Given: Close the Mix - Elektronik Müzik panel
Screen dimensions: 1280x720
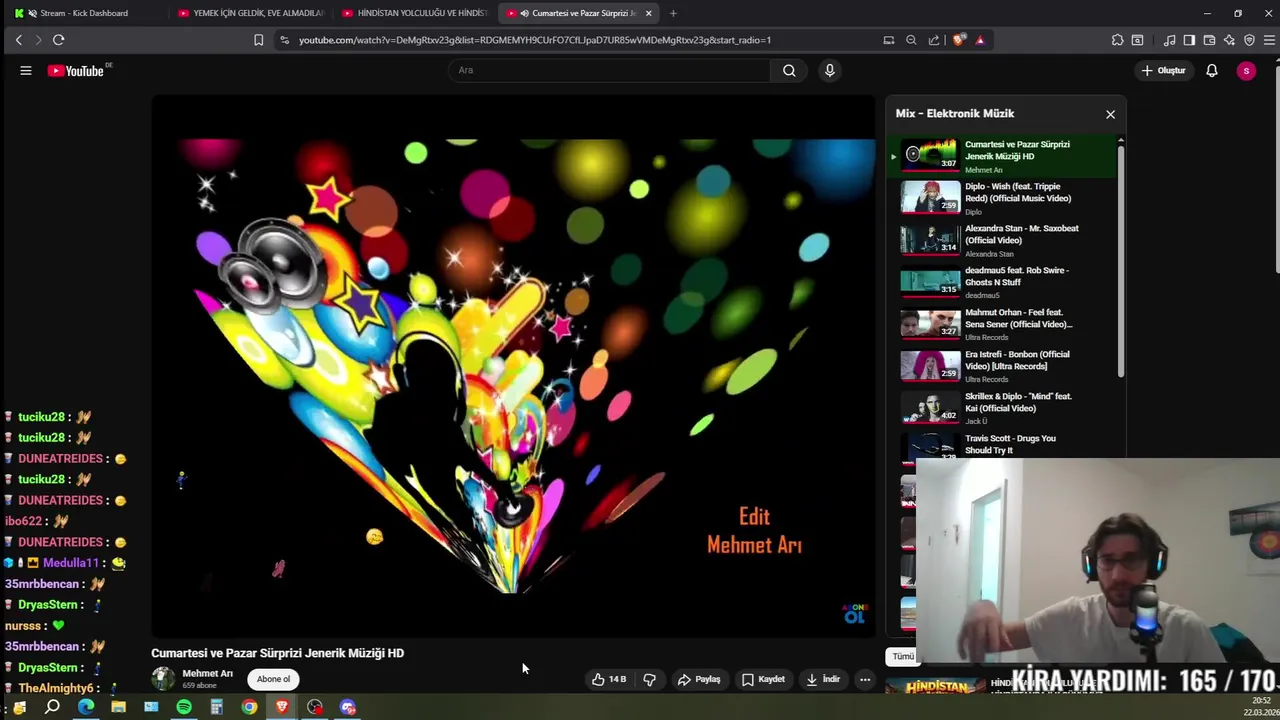Looking at the screenshot, I should (1110, 114).
